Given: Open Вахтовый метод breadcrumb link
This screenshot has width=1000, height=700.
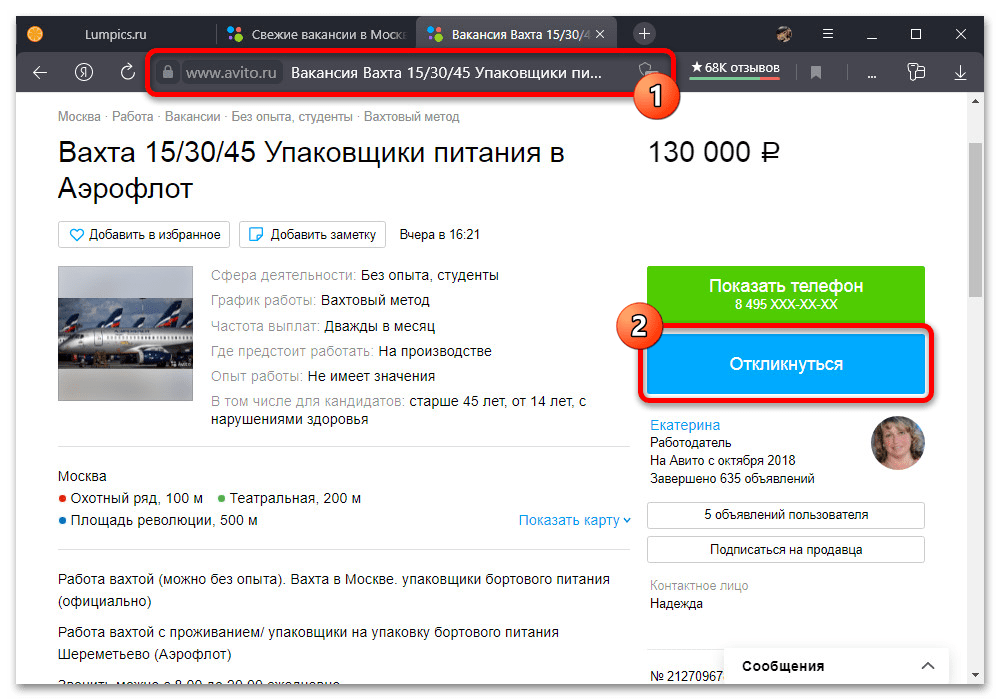Looking at the screenshot, I should (x=411, y=117).
